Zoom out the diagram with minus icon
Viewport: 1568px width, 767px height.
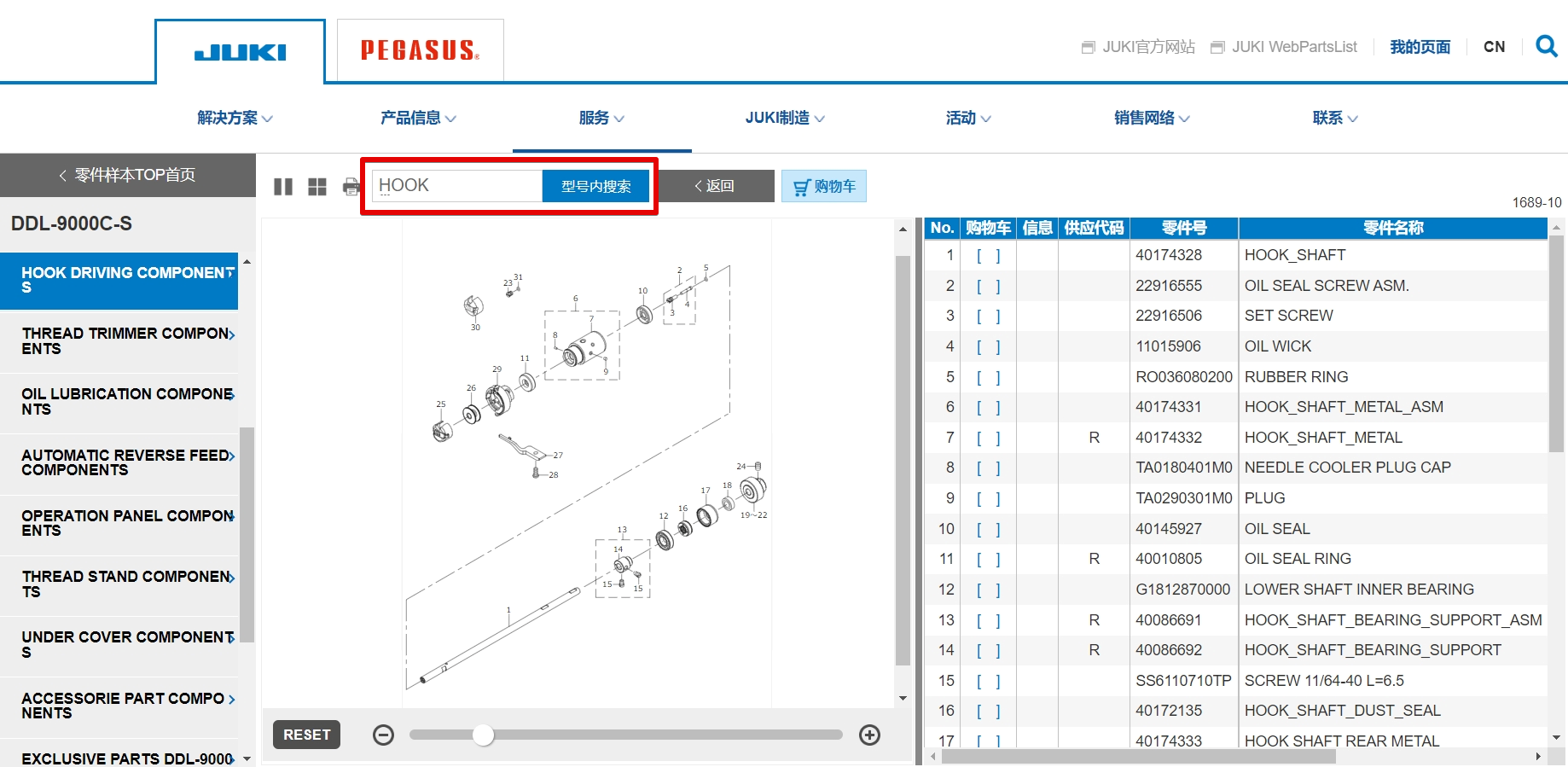(x=384, y=735)
